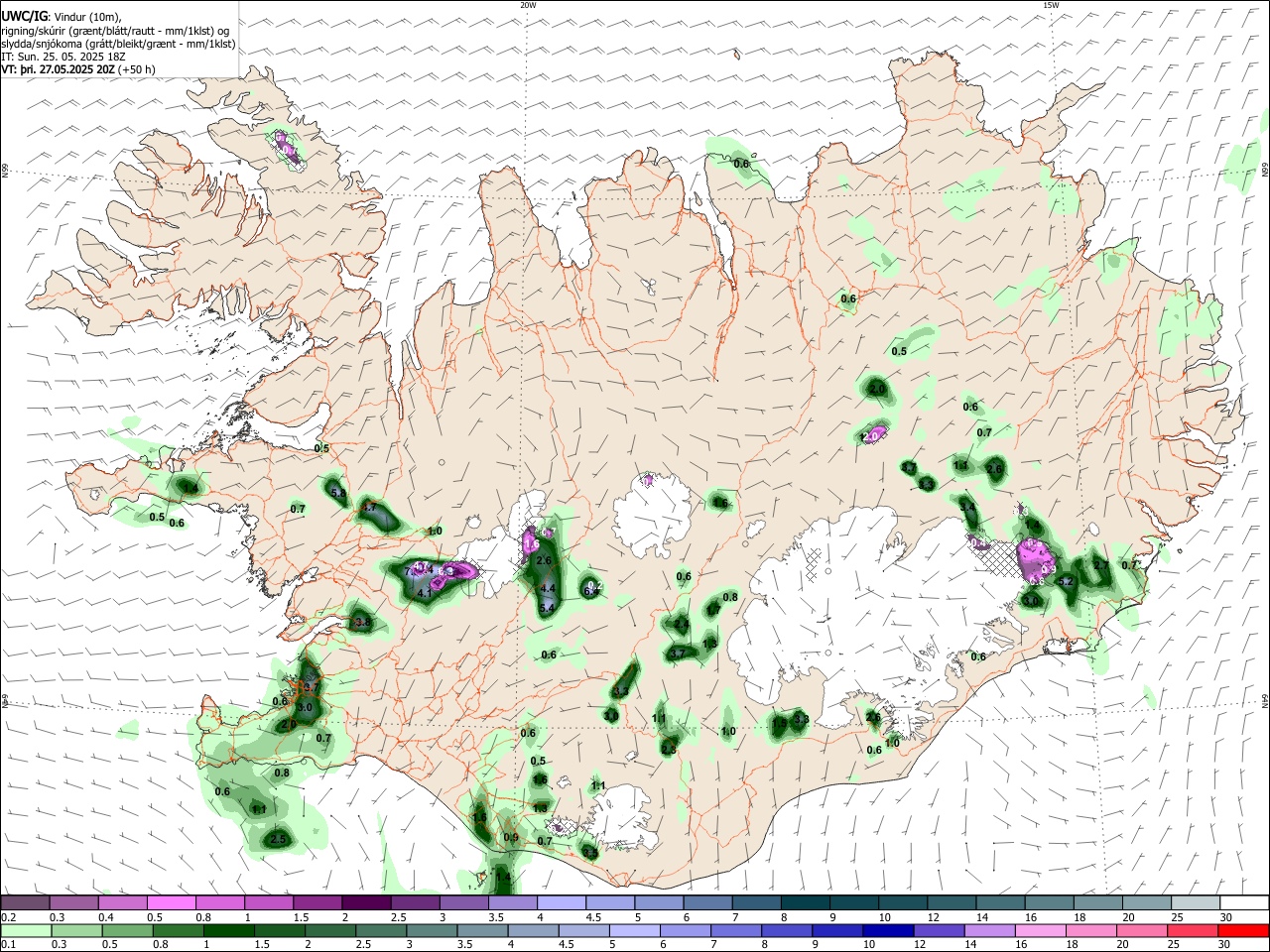This screenshot has height=952, width=1270.
Task: Click the bright red swatch ending the lower legend row
Action: [x=1243, y=930]
